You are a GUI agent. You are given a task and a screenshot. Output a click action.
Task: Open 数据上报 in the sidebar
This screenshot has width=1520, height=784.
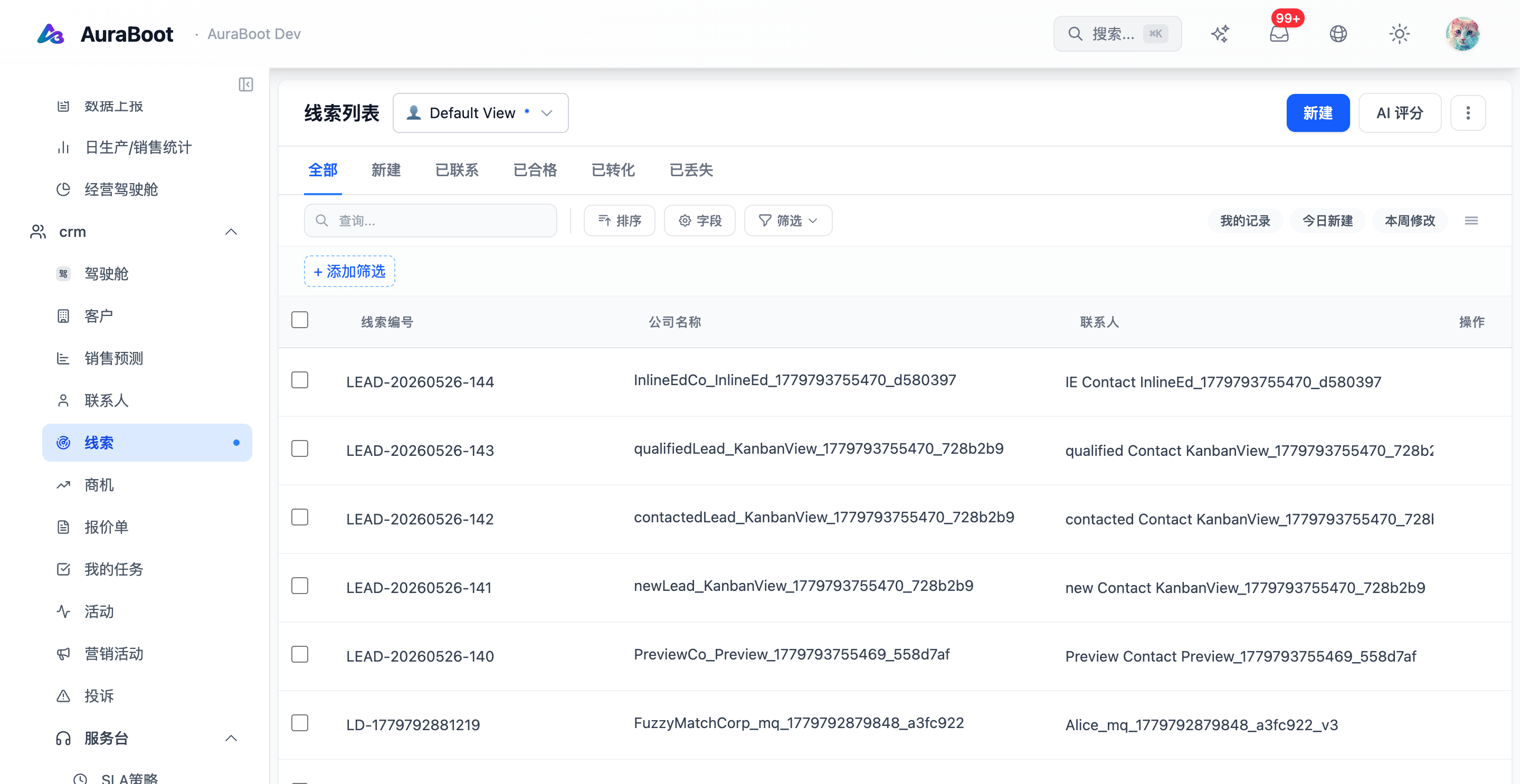tap(147, 106)
